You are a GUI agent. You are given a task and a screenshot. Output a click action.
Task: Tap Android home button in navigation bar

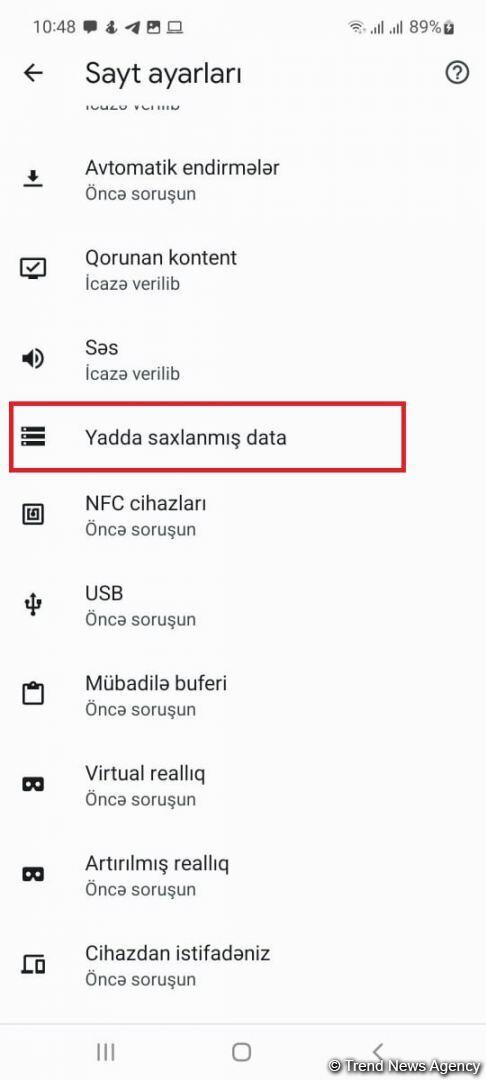click(x=242, y=1052)
